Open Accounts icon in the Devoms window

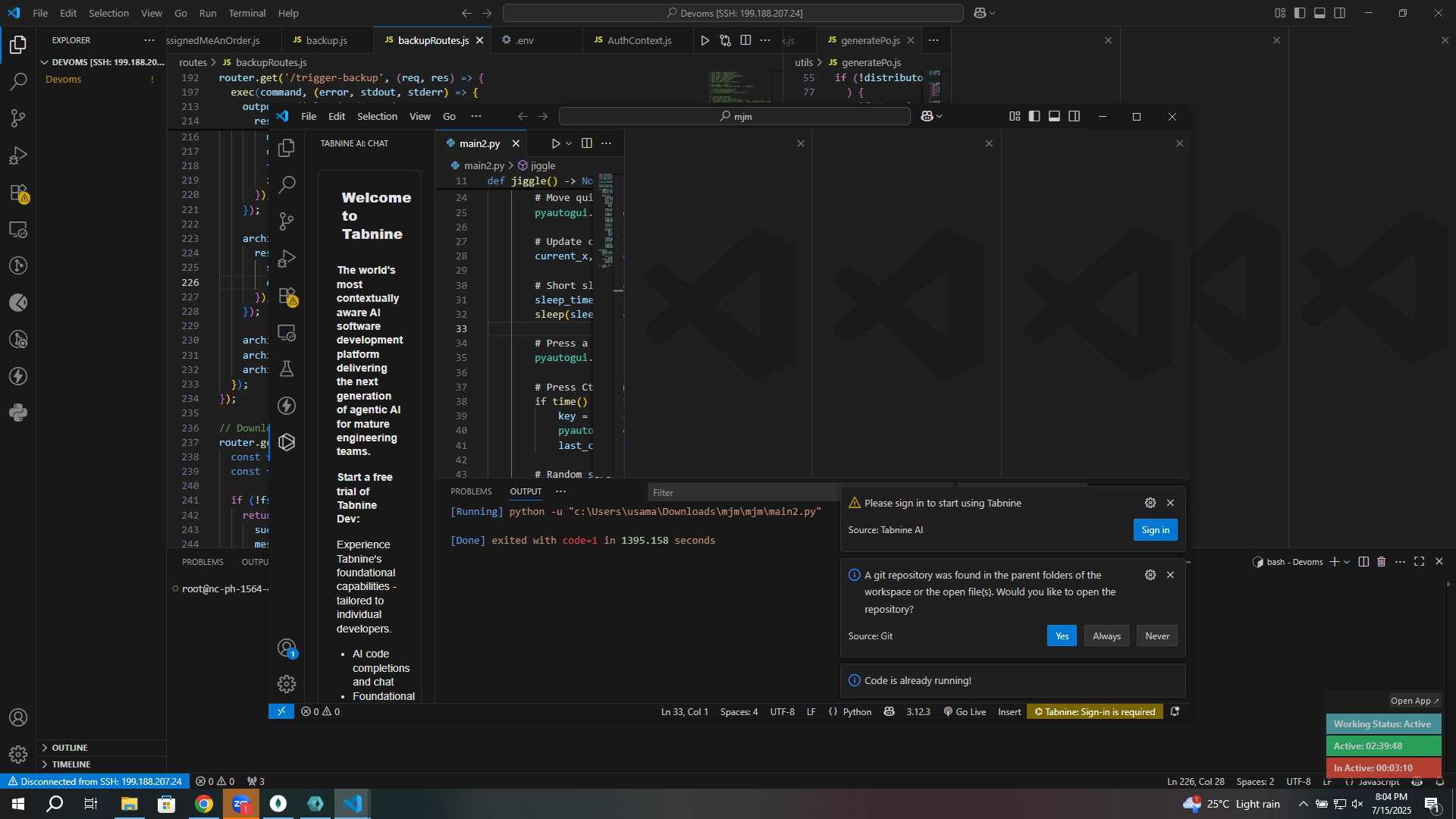coord(18,717)
